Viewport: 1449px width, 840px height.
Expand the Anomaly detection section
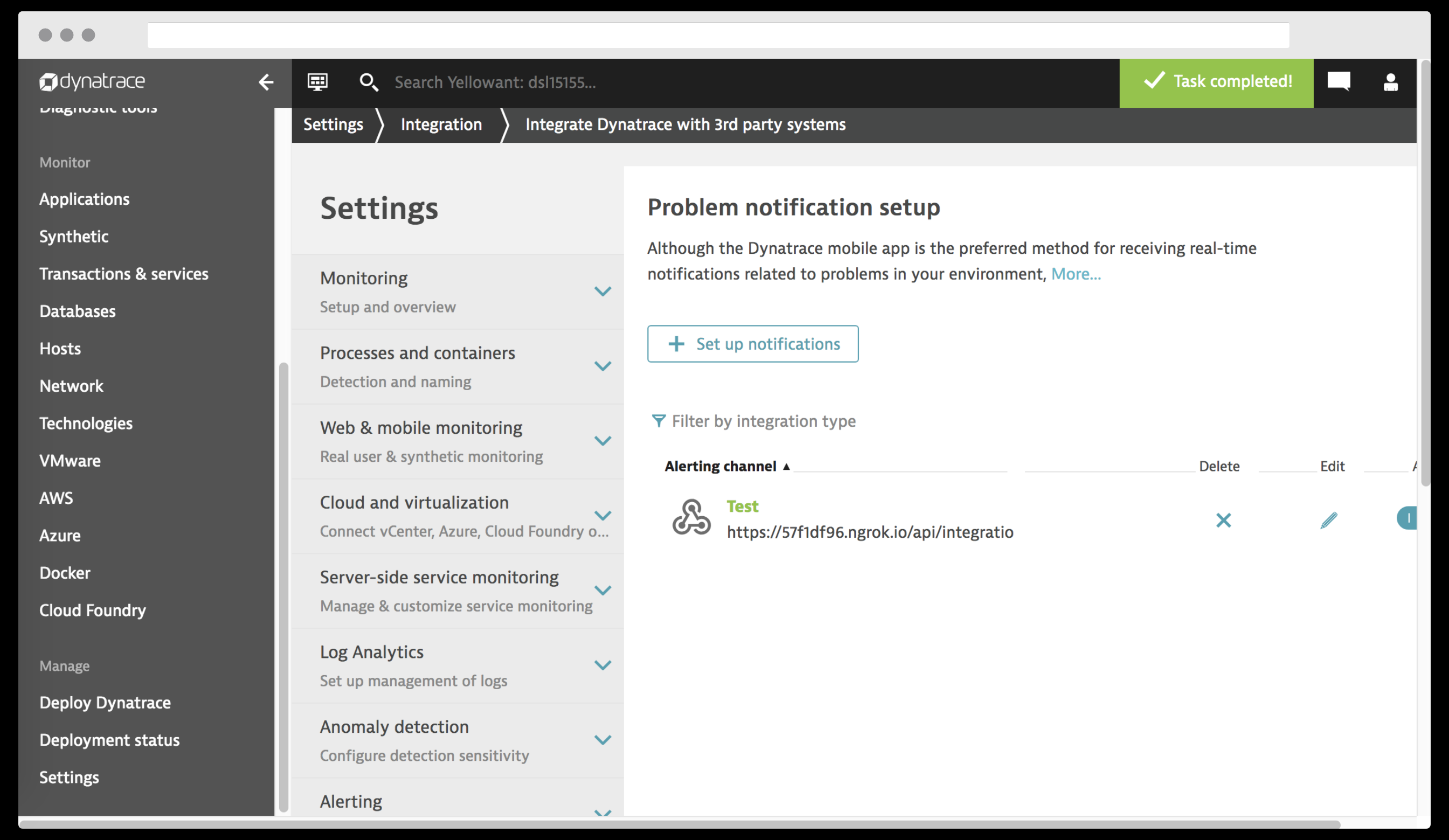click(602, 740)
